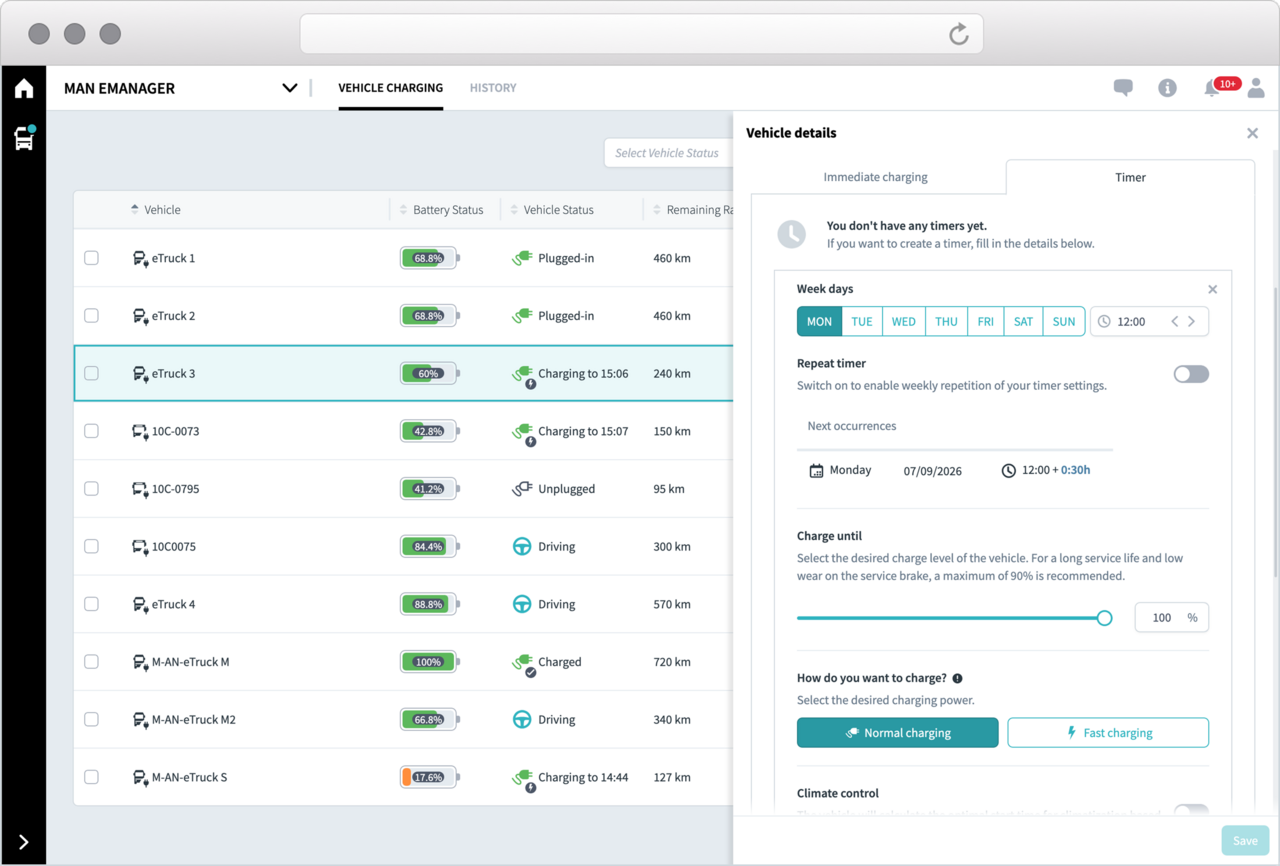Select SUN weekday
The height and width of the screenshot is (866, 1280).
[1064, 321]
